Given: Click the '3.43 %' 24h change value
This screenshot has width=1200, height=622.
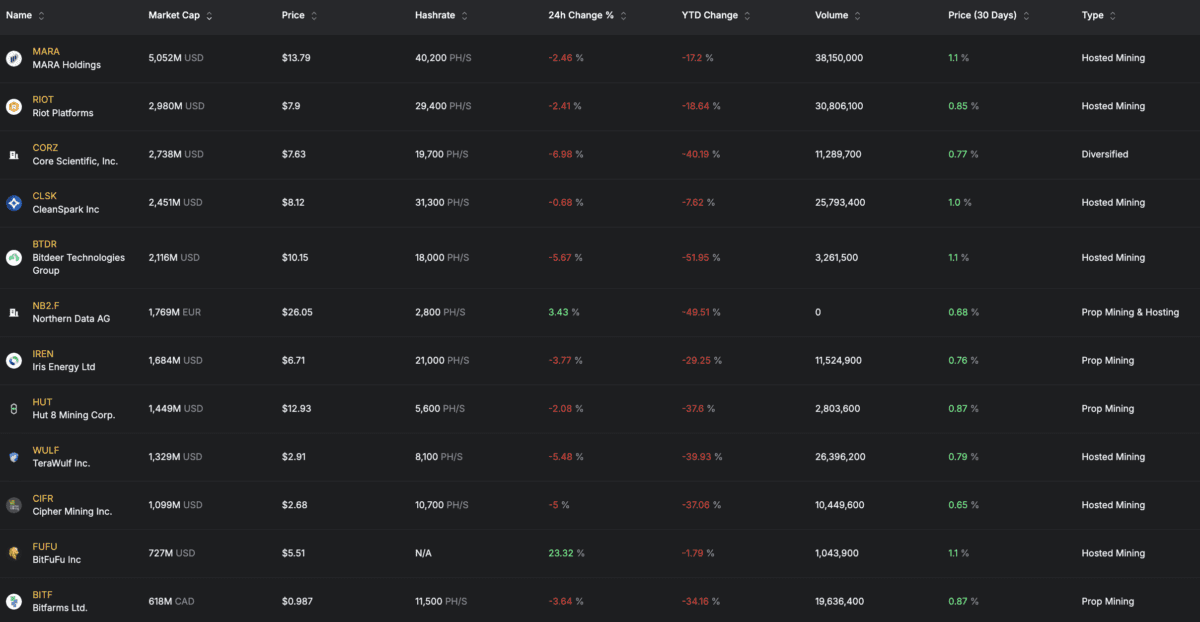Looking at the screenshot, I should coord(564,313).
